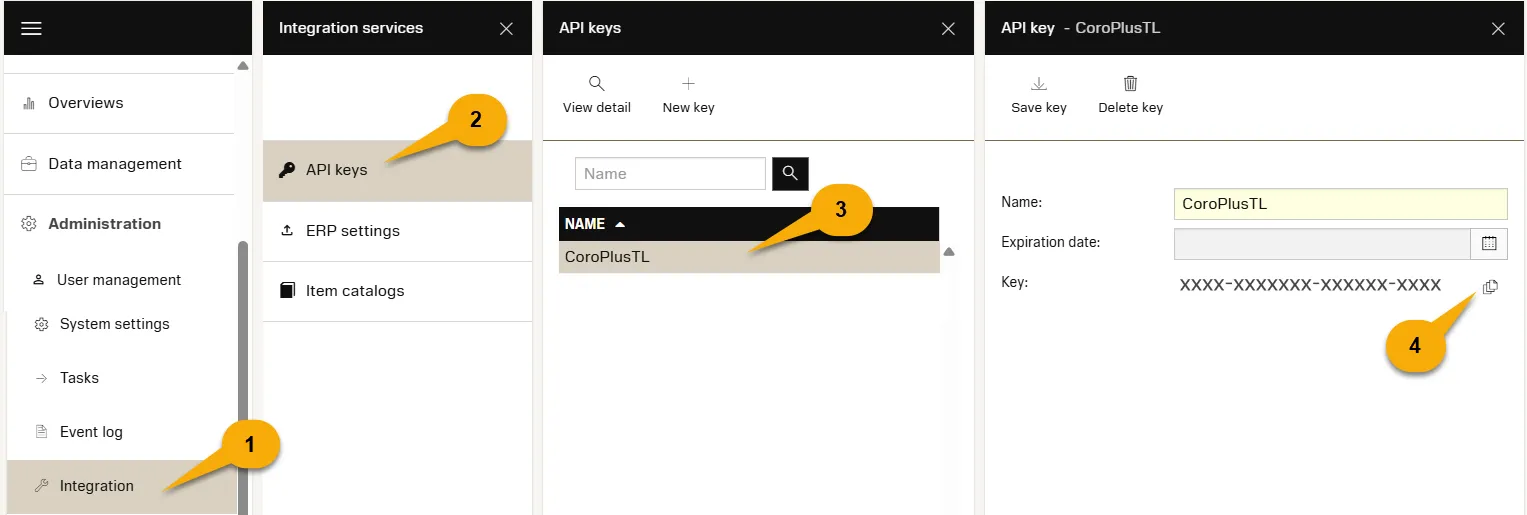Open Integration in the sidebar
Image resolution: width=1527 pixels, height=515 pixels.
pos(96,486)
